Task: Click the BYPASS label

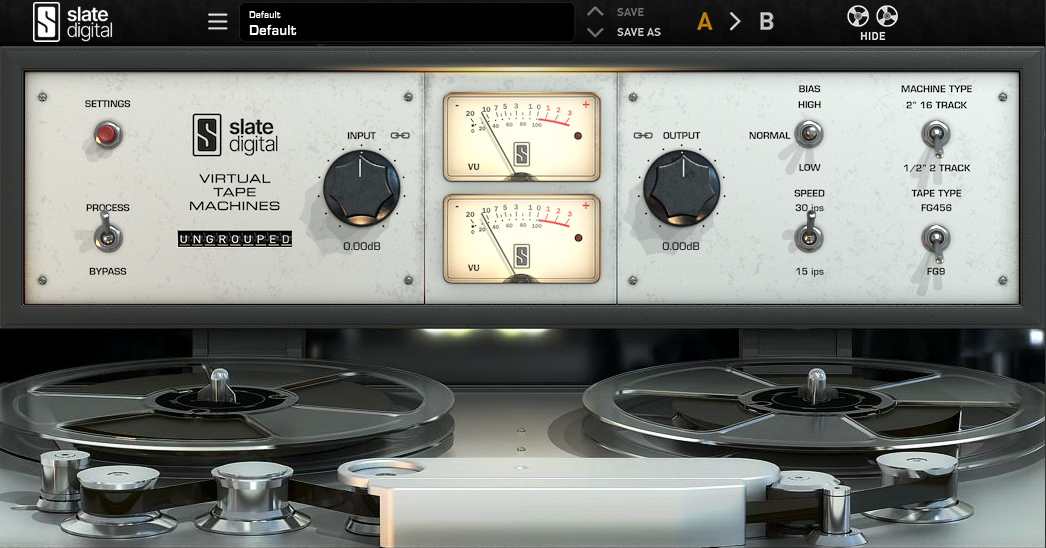Action: click(x=107, y=272)
